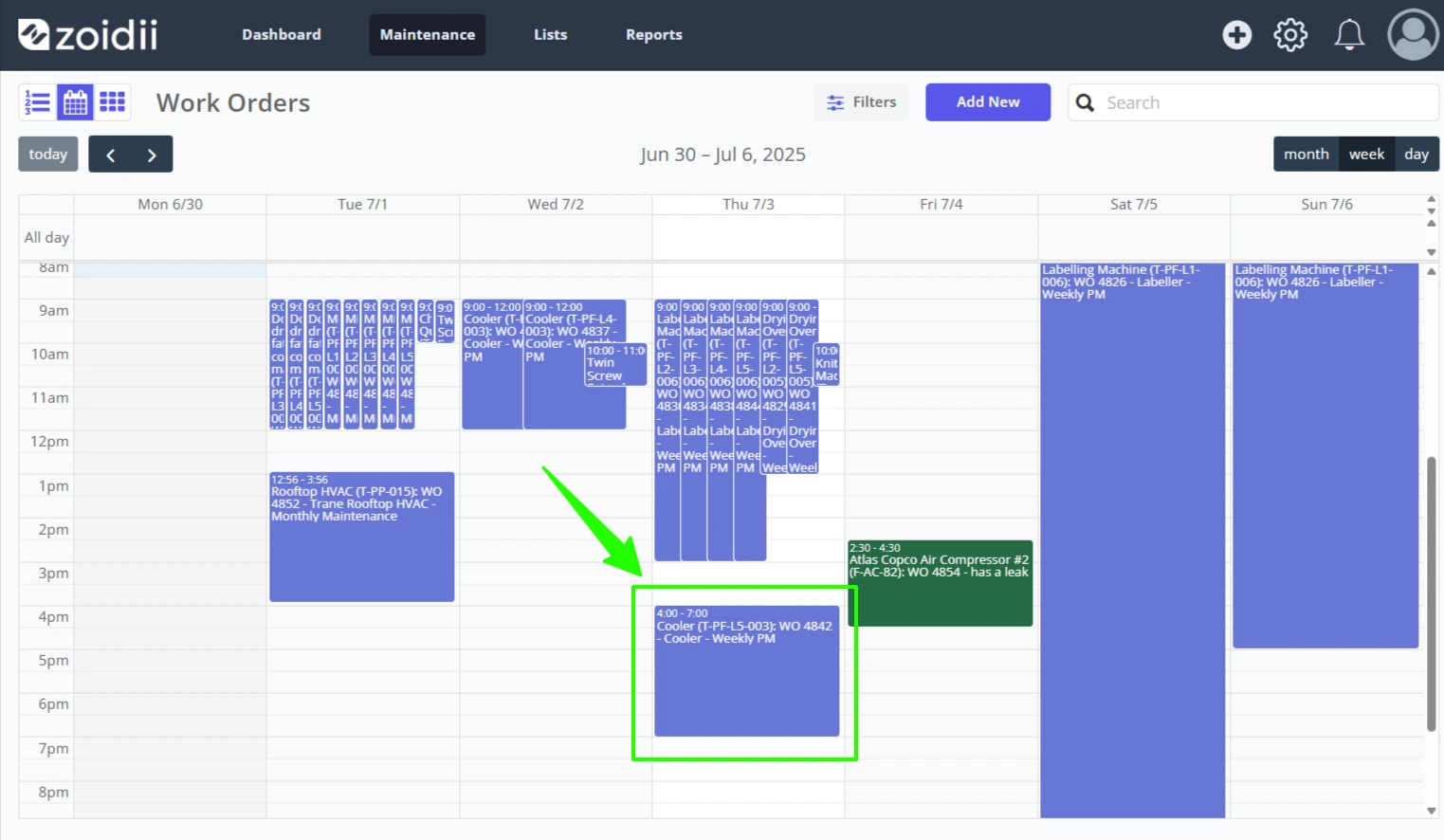Go to next week arrow
The width and height of the screenshot is (1444, 840).
click(x=152, y=155)
